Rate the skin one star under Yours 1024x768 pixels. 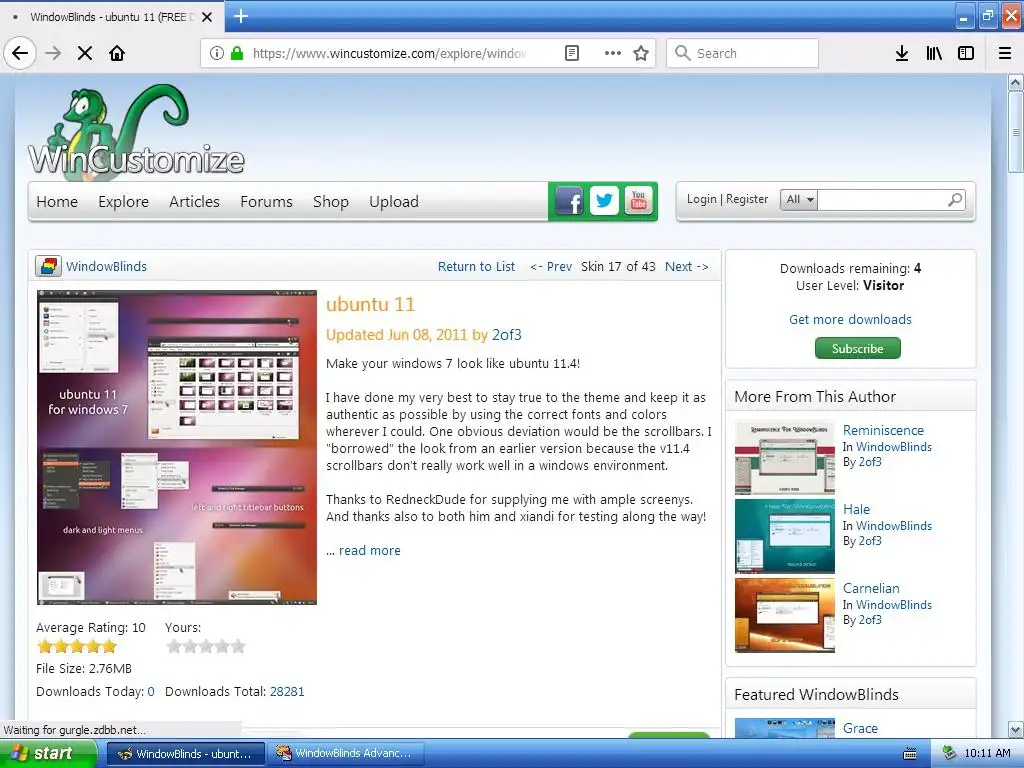point(174,647)
